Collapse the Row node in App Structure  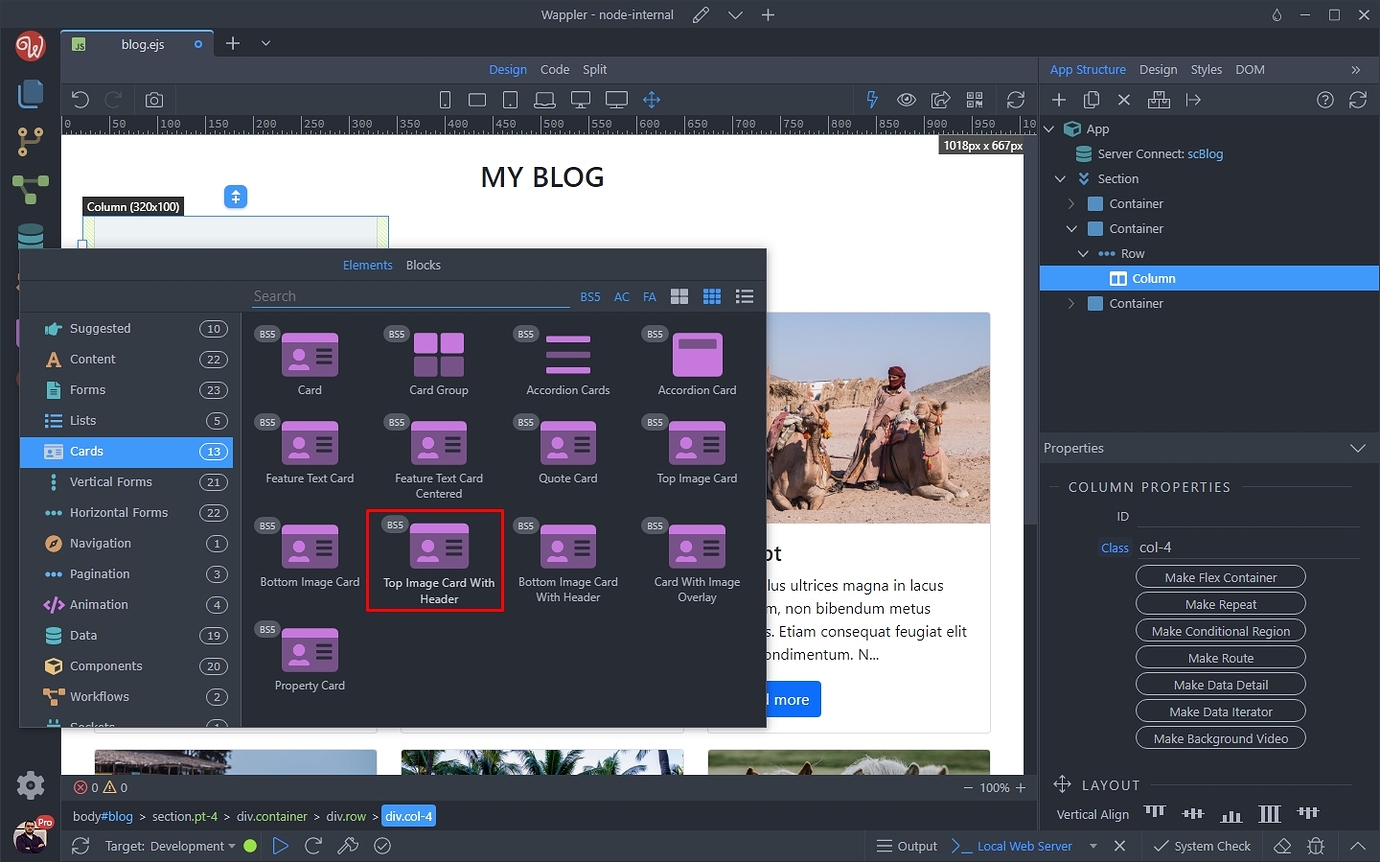click(1081, 253)
